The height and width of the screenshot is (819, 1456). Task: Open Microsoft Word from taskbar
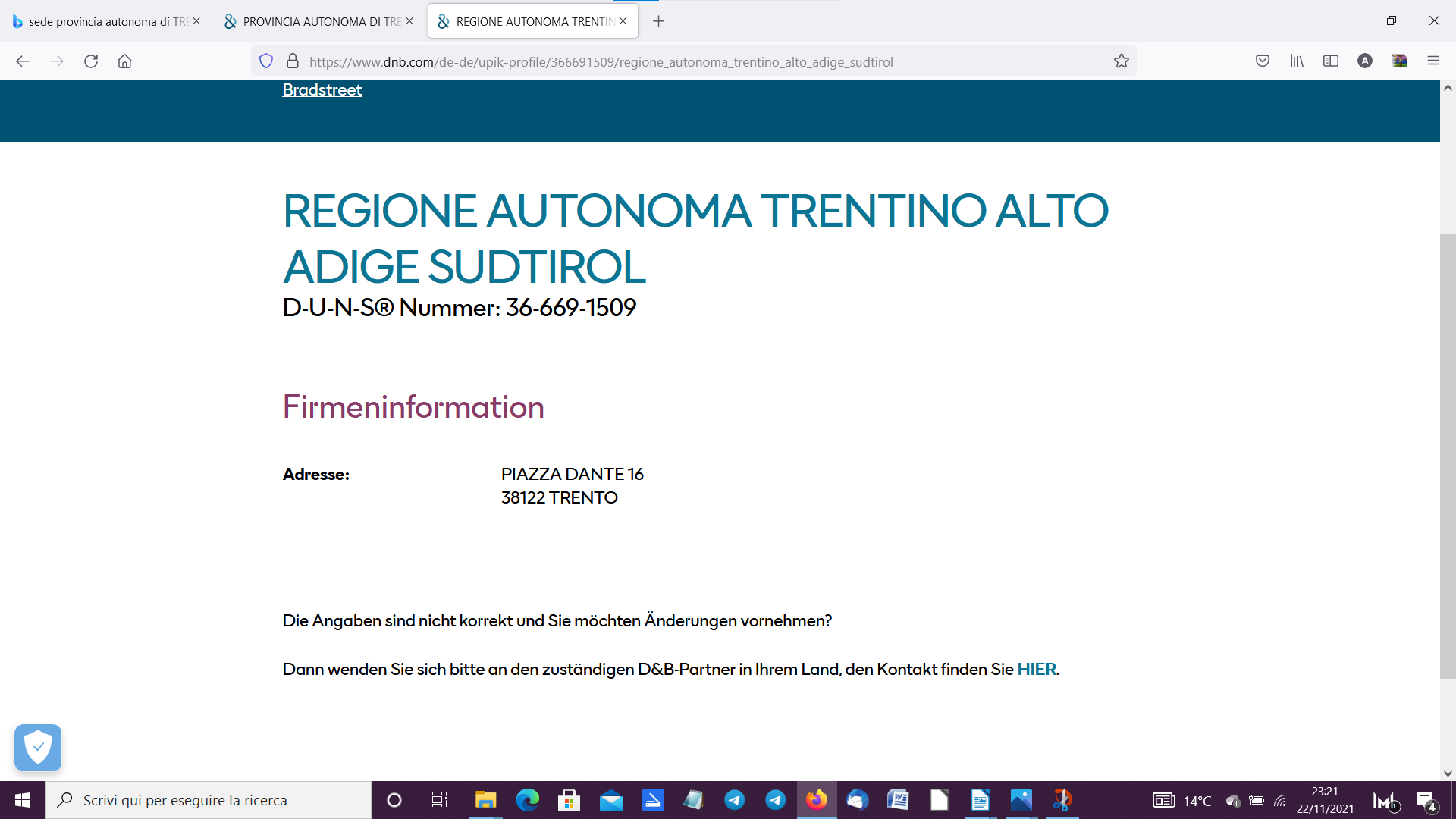click(x=899, y=800)
